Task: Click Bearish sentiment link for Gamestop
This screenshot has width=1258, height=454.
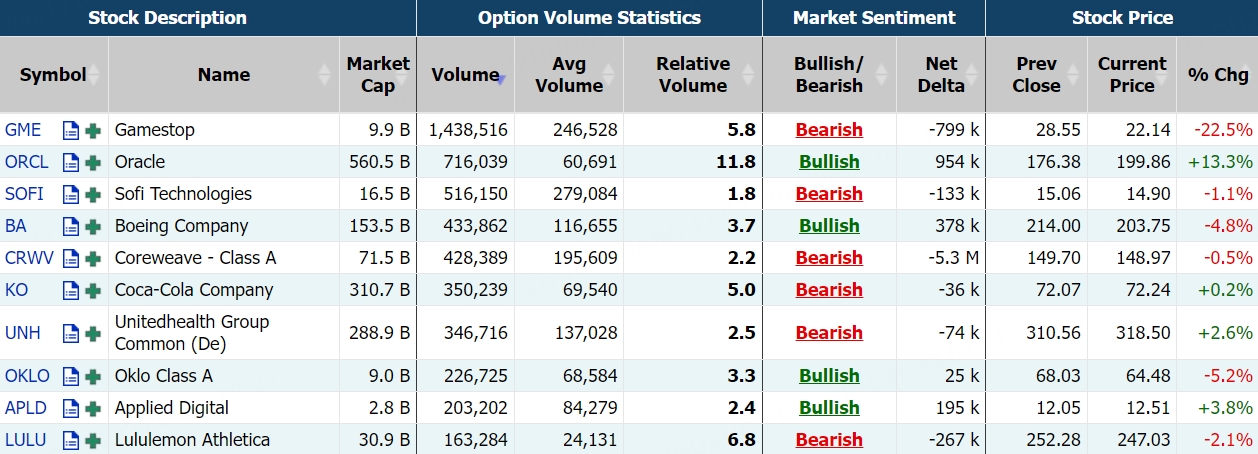Action: pos(829,130)
